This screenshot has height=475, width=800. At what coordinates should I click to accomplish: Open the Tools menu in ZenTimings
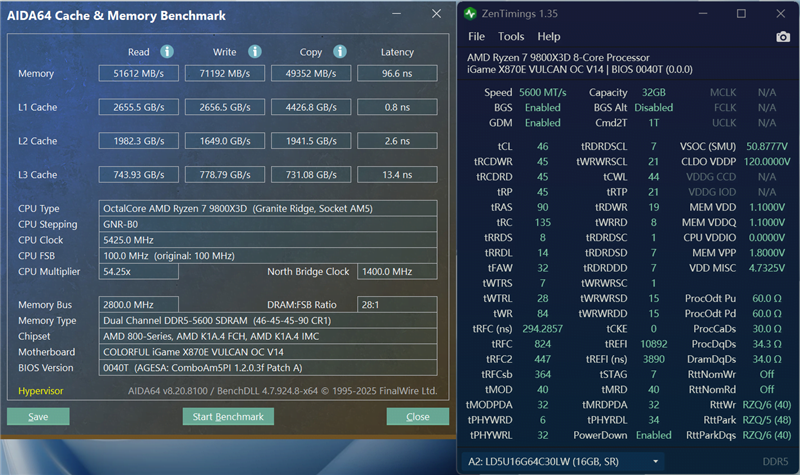coord(511,36)
